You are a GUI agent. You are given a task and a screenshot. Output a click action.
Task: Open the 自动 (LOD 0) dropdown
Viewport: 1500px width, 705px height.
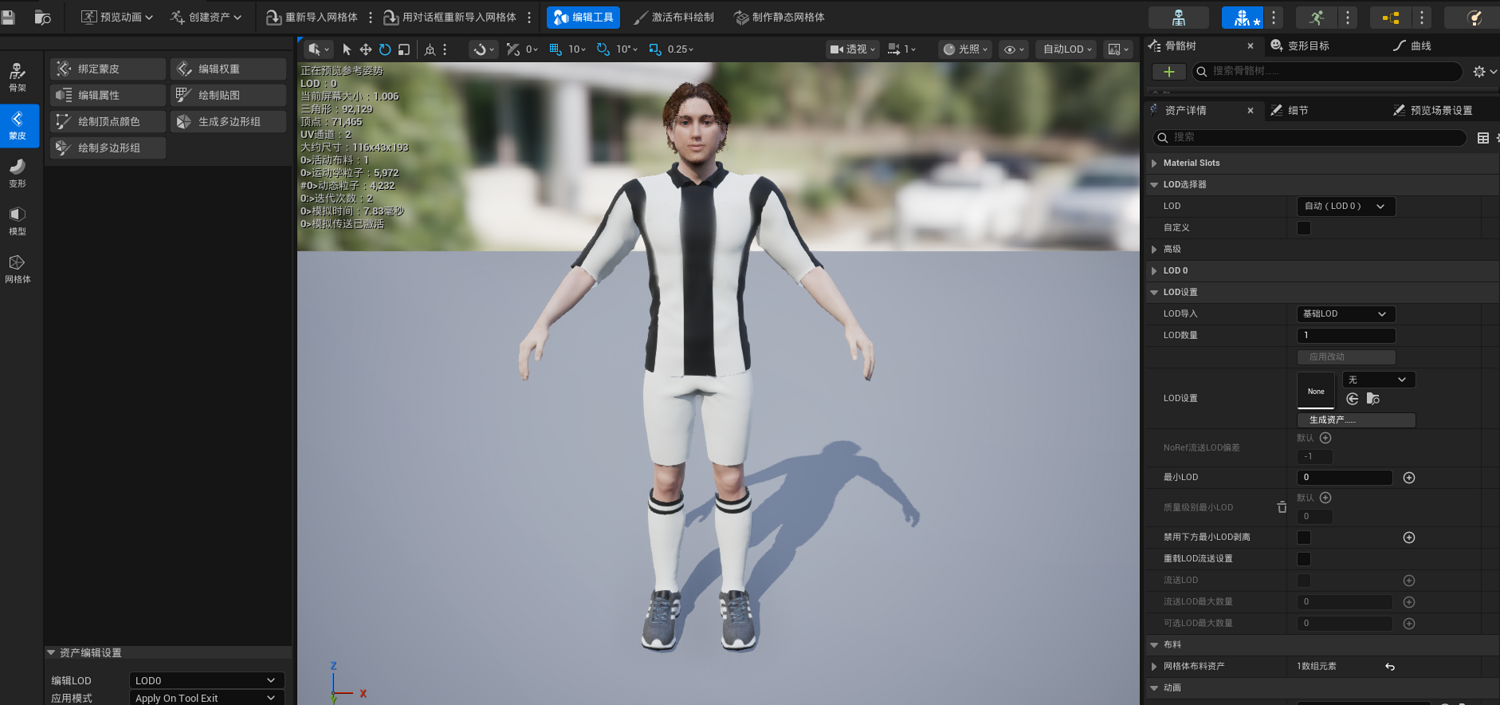click(1346, 206)
